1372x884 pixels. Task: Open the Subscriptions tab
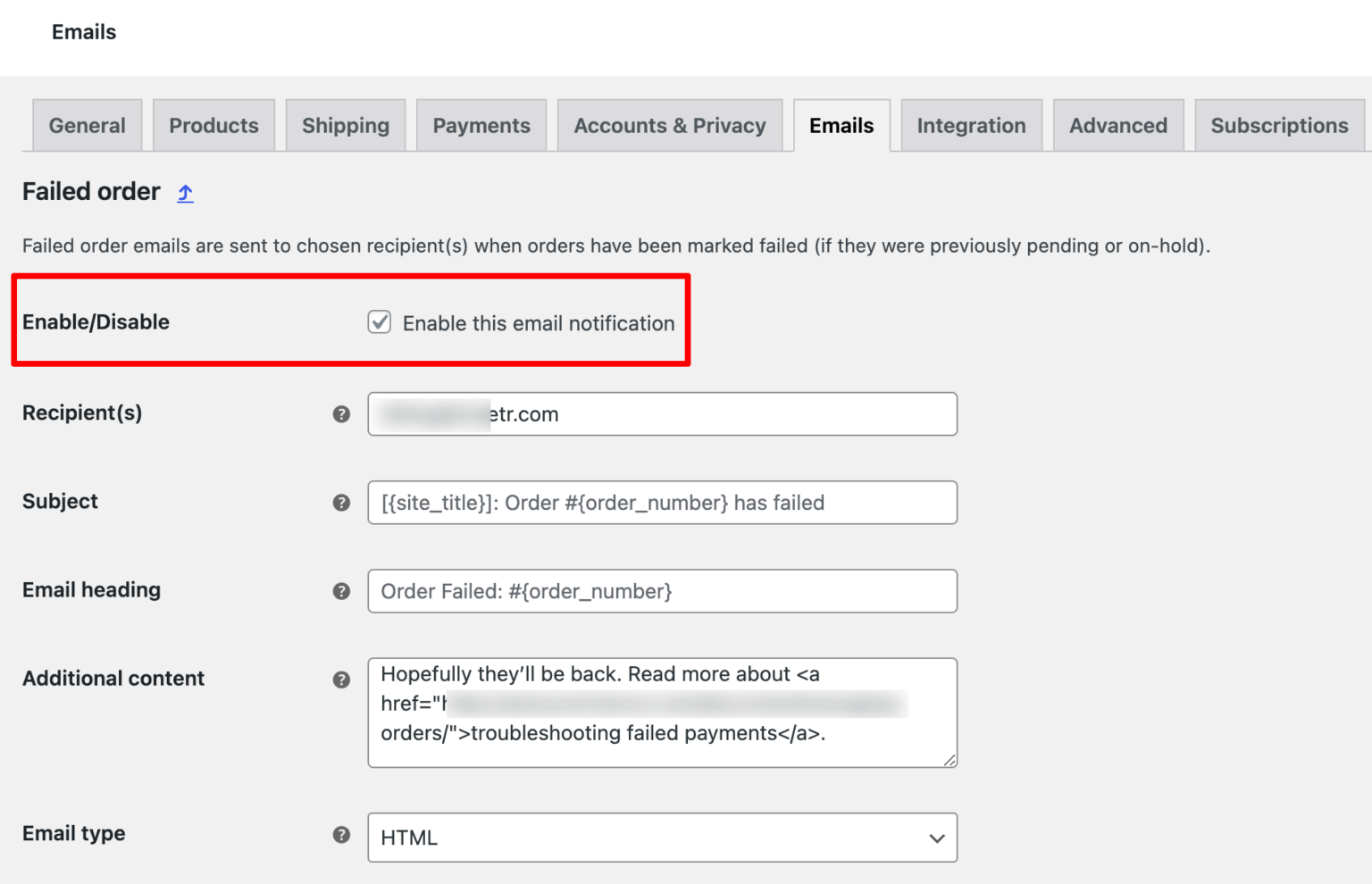(1279, 125)
